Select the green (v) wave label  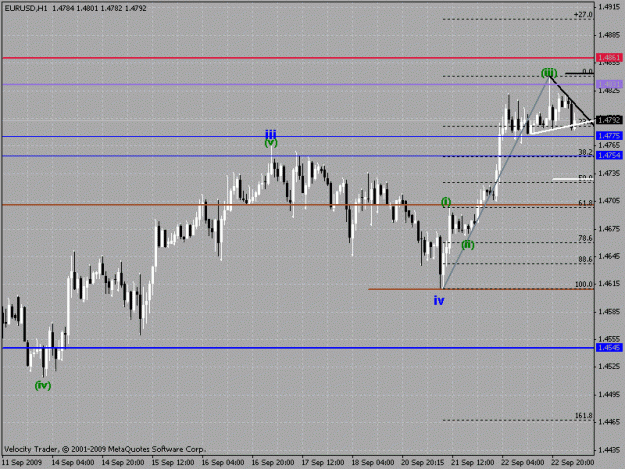click(x=271, y=142)
